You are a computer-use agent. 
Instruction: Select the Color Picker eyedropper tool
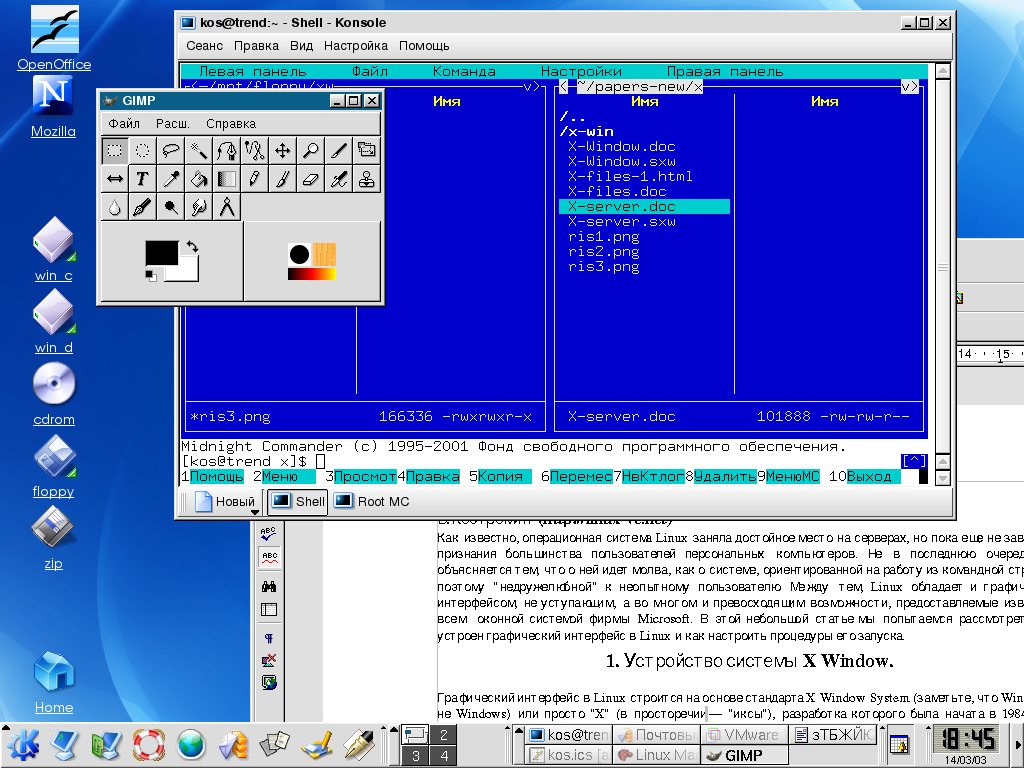(x=171, y=179)
